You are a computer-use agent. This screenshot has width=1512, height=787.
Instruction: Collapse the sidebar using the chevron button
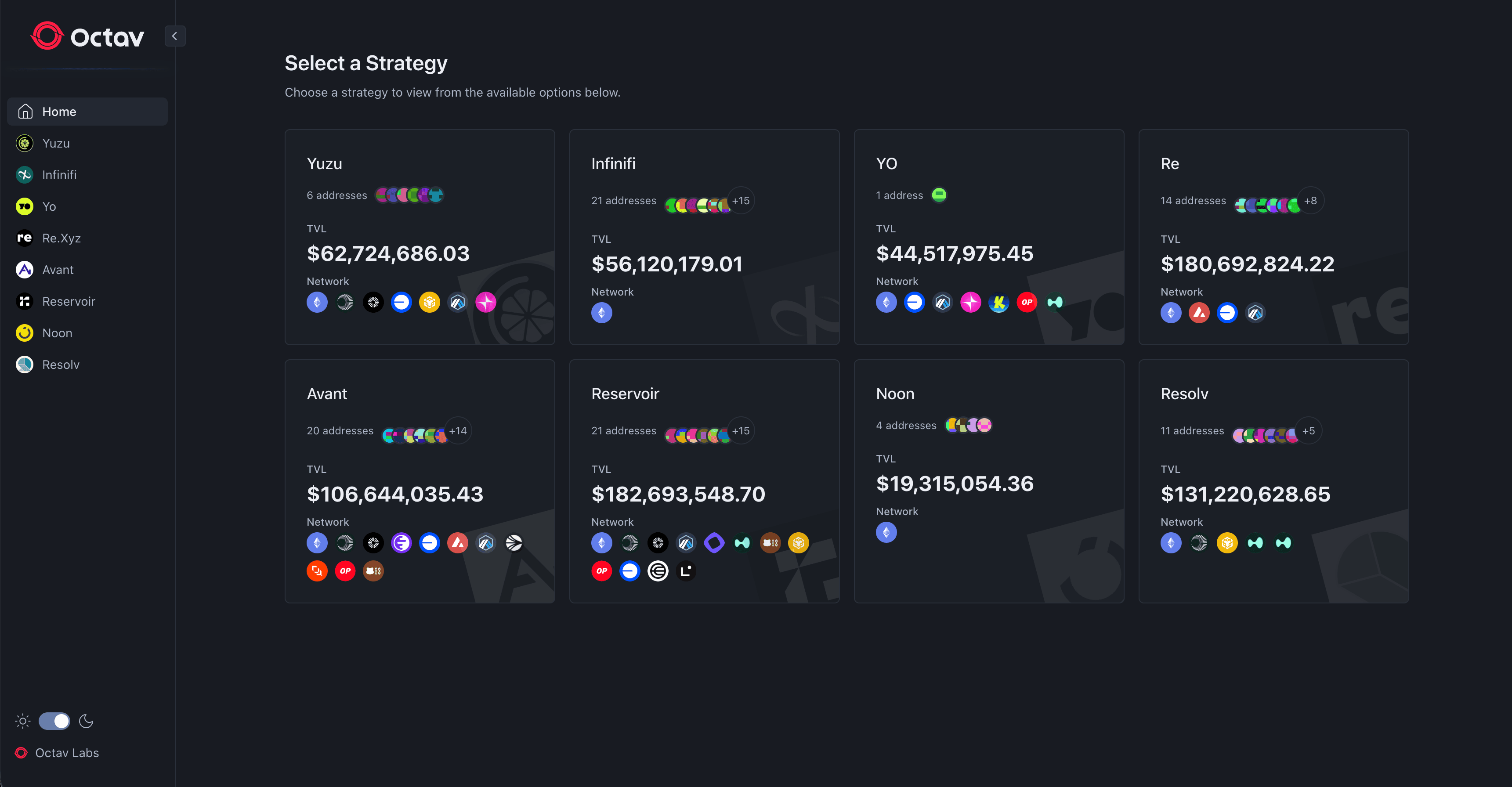click(x=175, y=36)
